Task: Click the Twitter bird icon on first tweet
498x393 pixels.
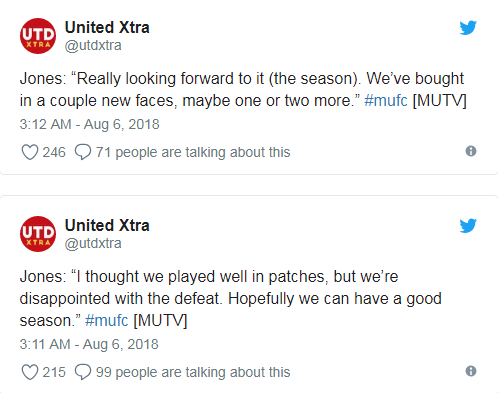Action: click(468, 28)
